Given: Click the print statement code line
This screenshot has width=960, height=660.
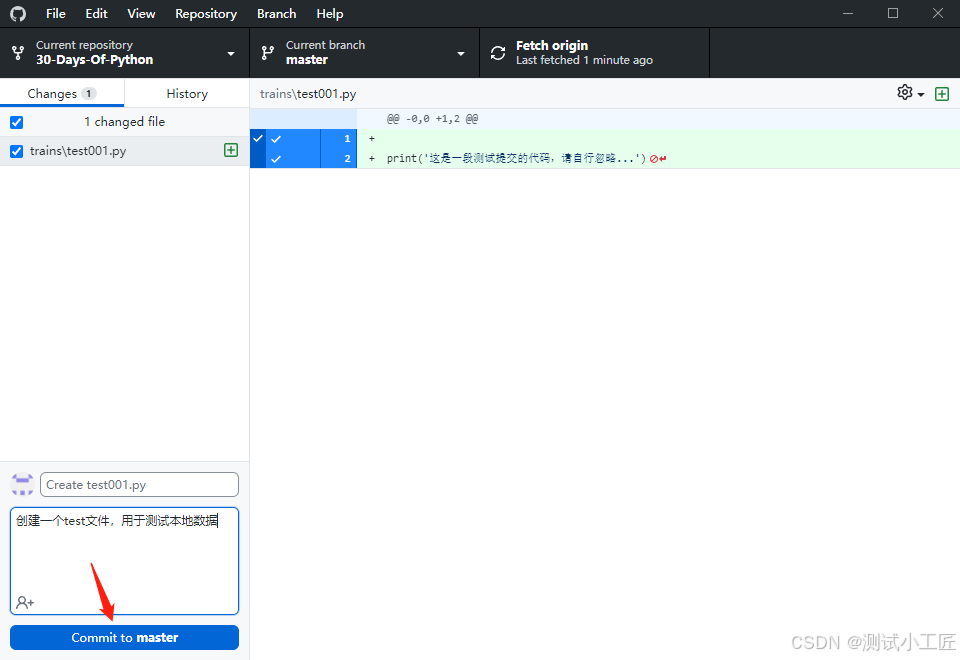Looking at the screenshot, I should (516, 159).
